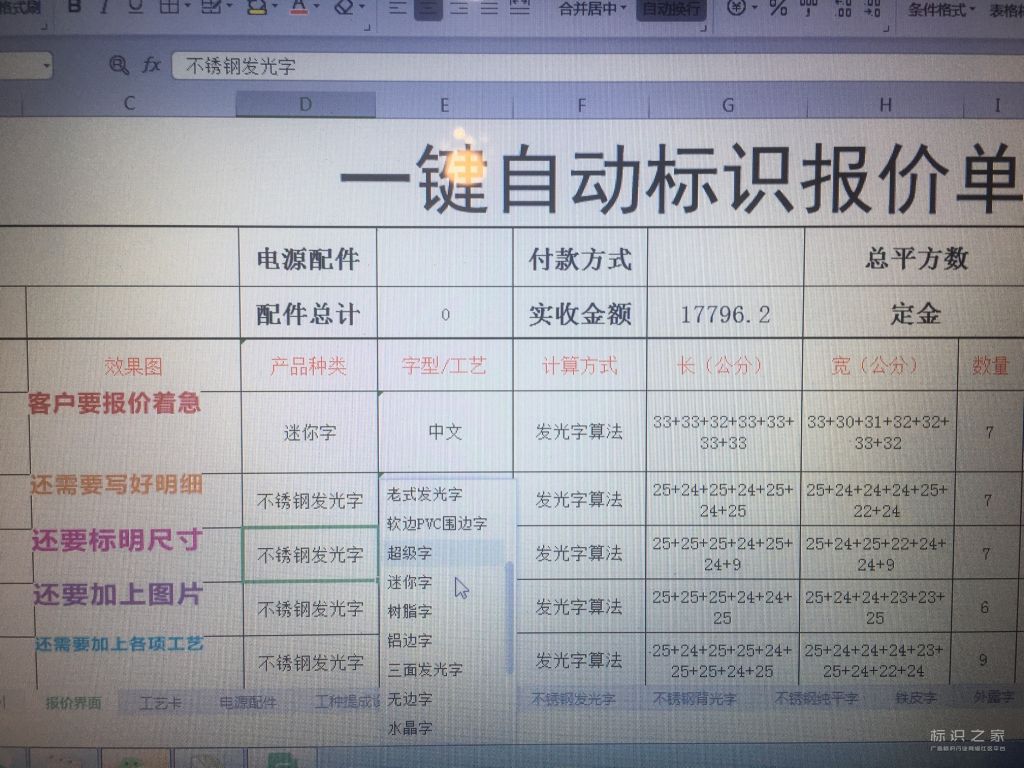
Task: Open the insert function fx dialog
Action: (x=152, y=65)
